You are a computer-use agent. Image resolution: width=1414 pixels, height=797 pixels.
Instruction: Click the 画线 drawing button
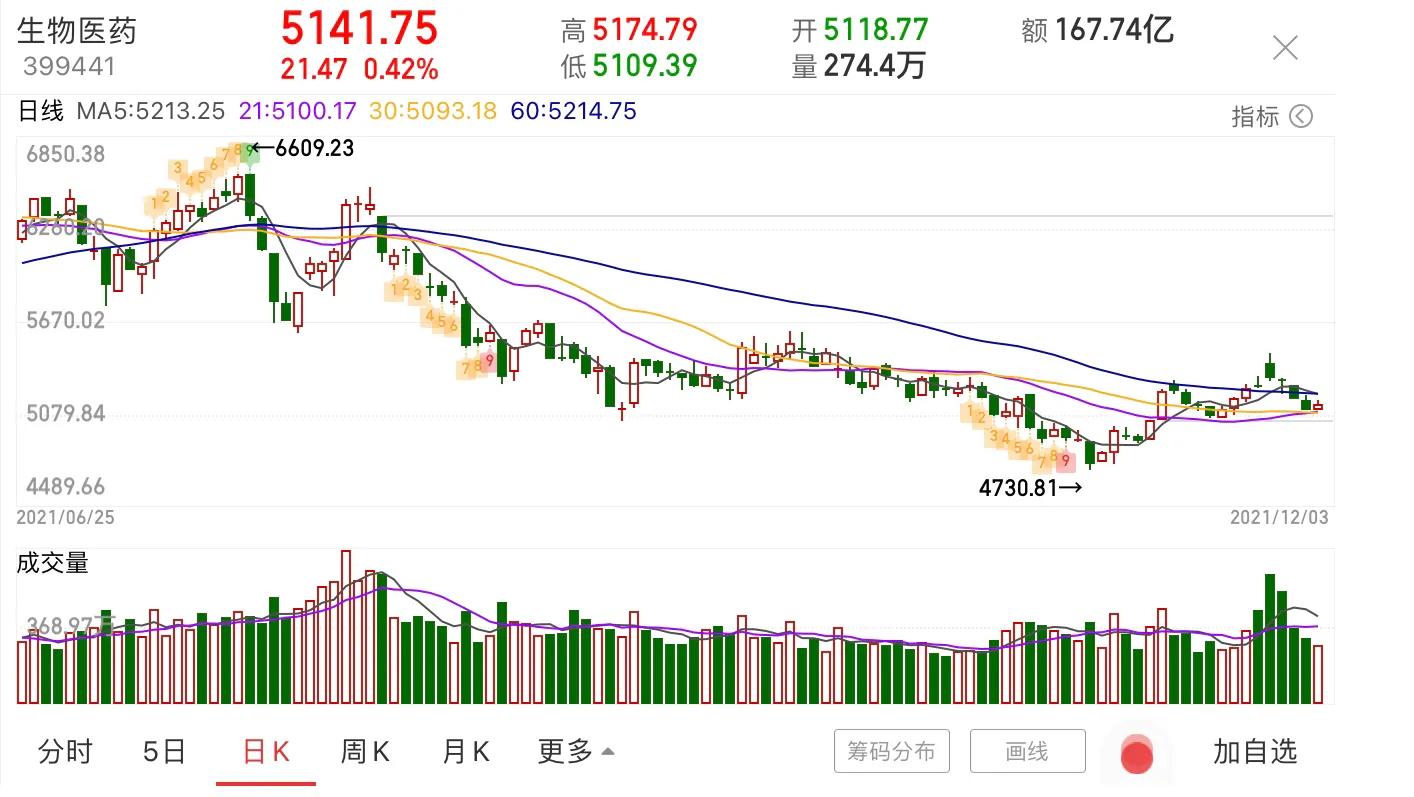pos(1027,751)
